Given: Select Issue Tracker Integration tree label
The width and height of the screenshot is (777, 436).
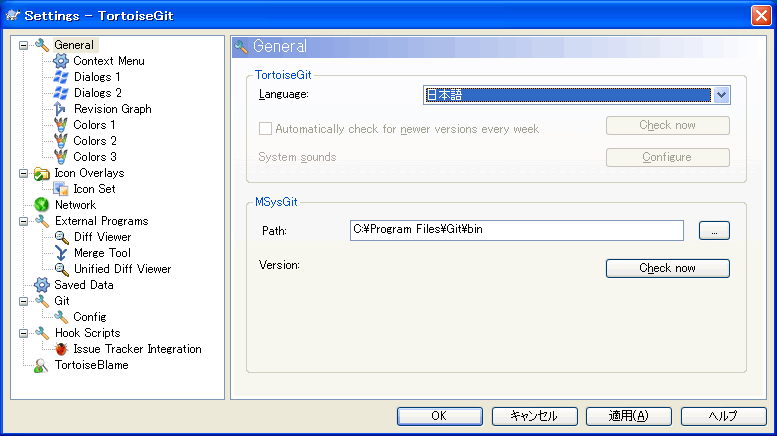Looking at the screenshot, I should click(x=137, y=349).
